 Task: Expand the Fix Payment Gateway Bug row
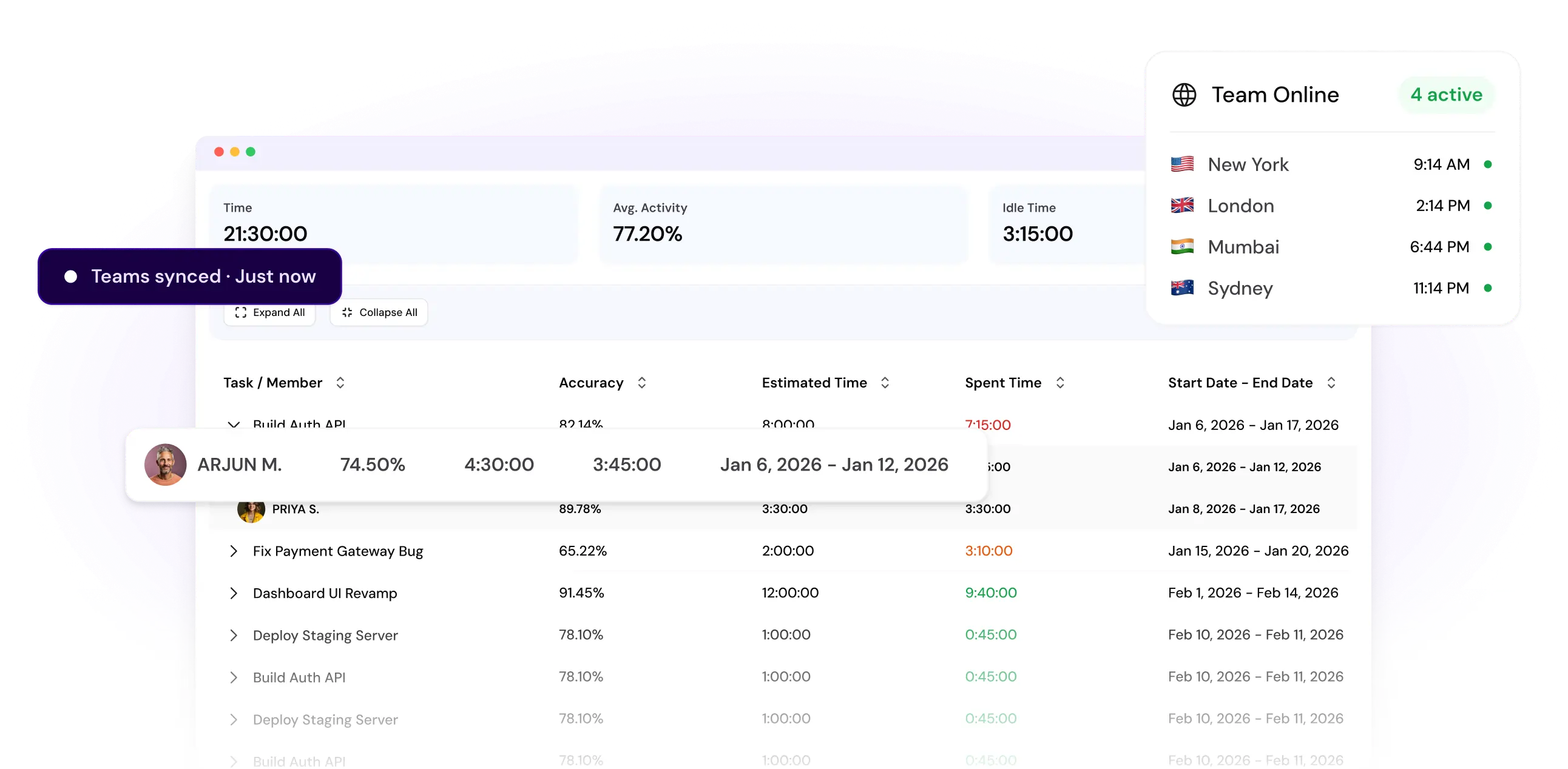[233, 551]
